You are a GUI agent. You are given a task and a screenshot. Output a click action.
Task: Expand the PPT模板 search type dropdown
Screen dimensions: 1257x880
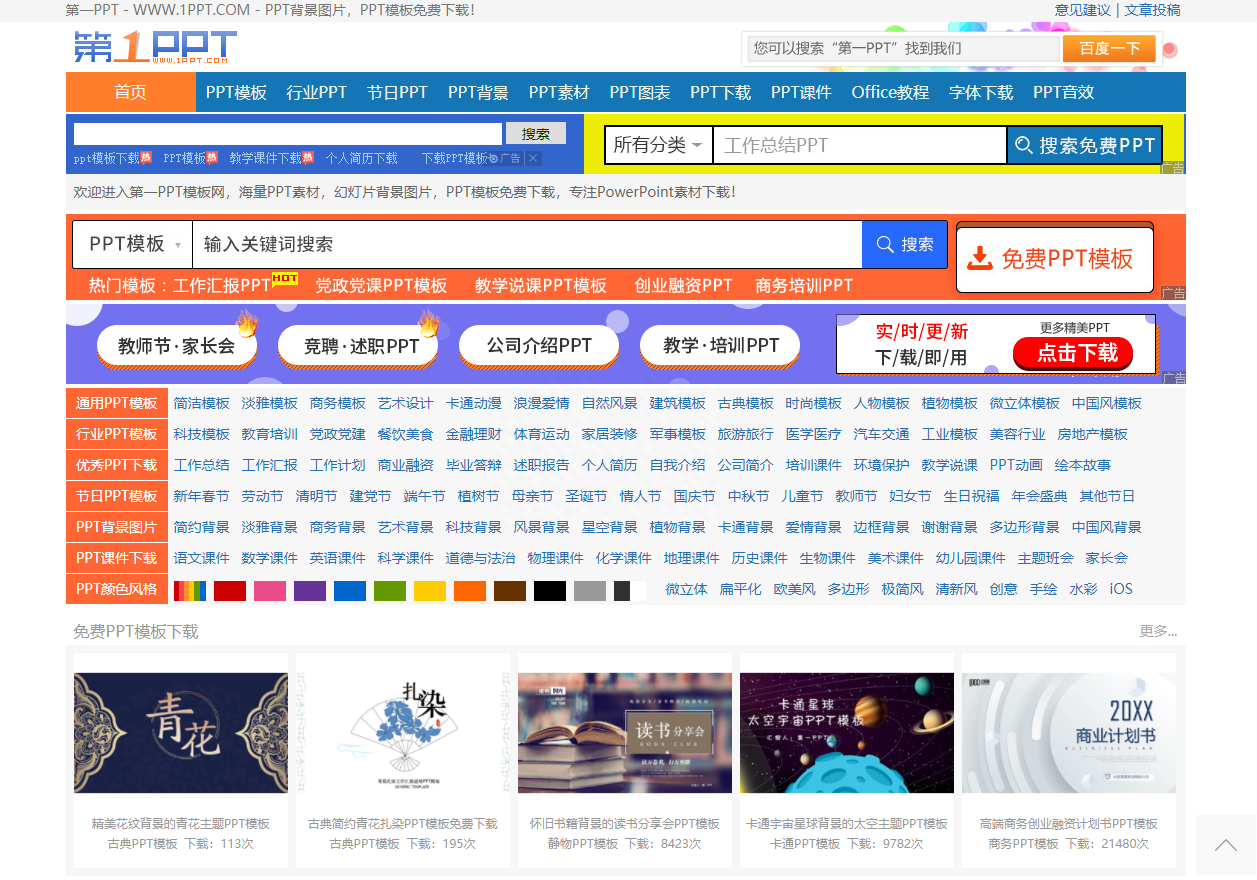click(x=131, y=244)
